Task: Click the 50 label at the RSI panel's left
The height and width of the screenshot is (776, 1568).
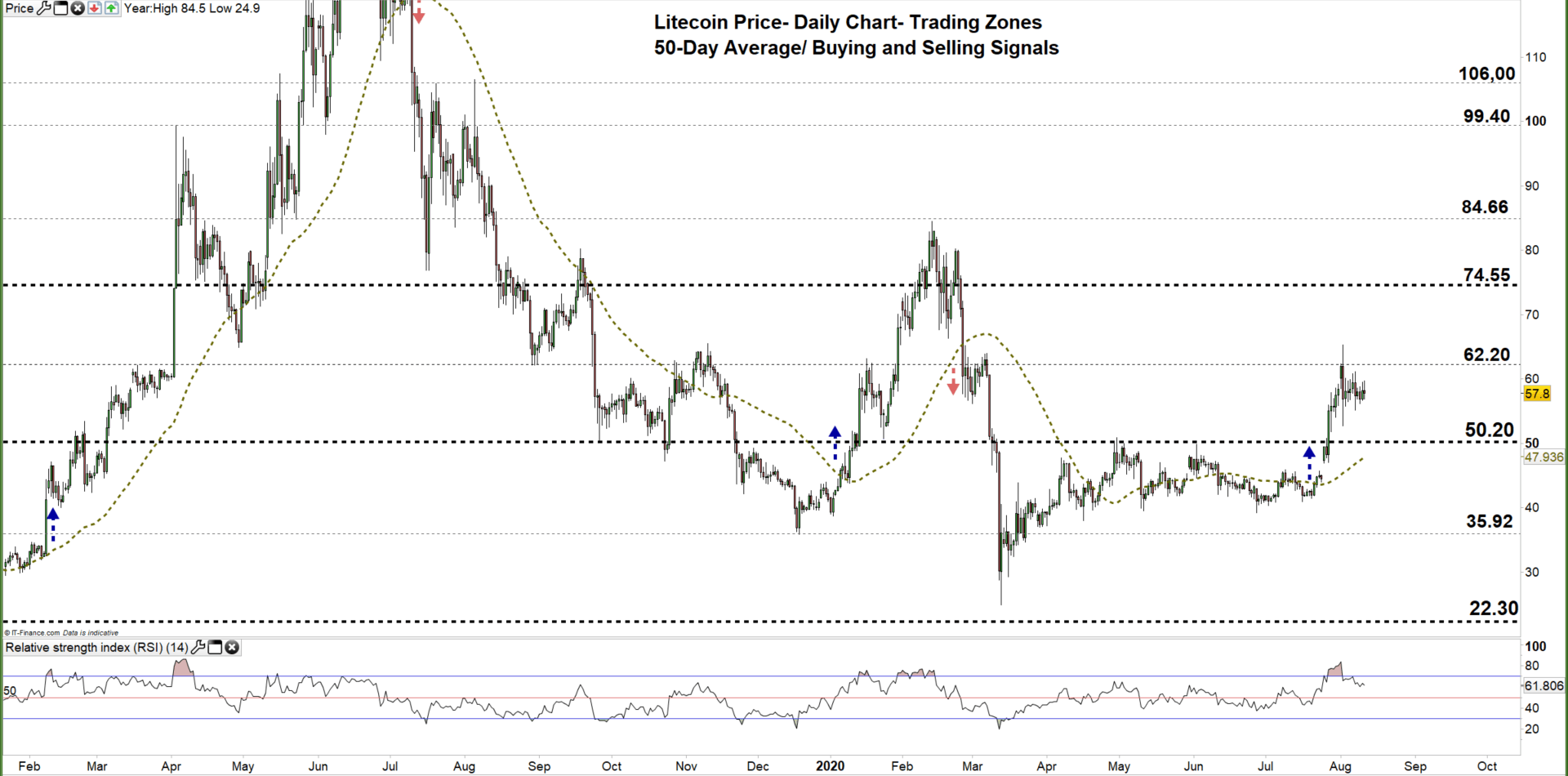Action: (x=10, y=691)
